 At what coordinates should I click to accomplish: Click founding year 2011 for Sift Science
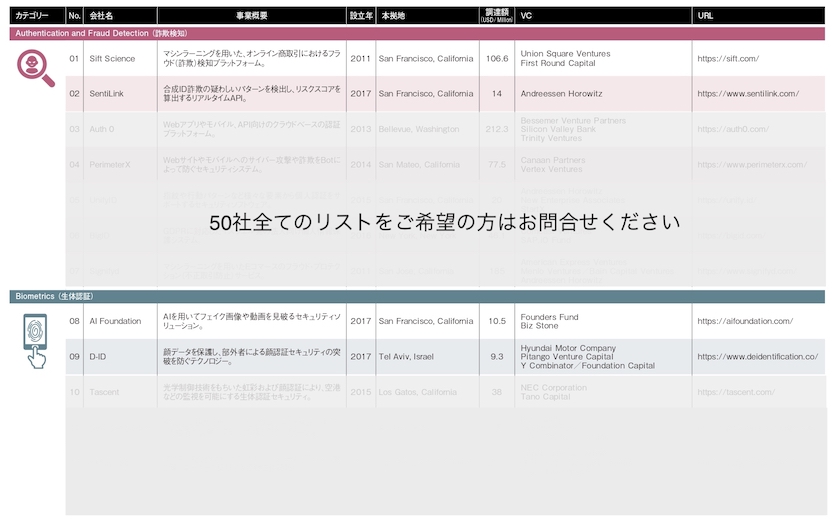[x=361, y=59]
